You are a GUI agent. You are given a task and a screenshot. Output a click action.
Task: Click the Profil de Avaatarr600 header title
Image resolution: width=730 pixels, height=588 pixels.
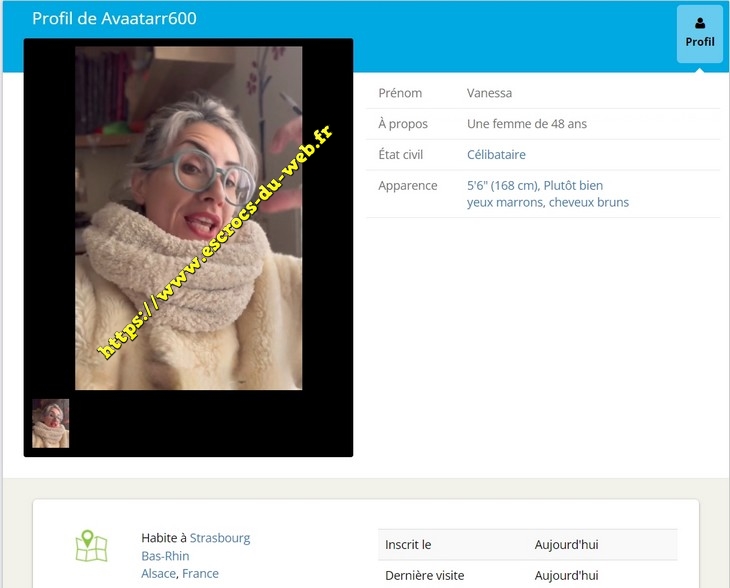click(114, 19)
